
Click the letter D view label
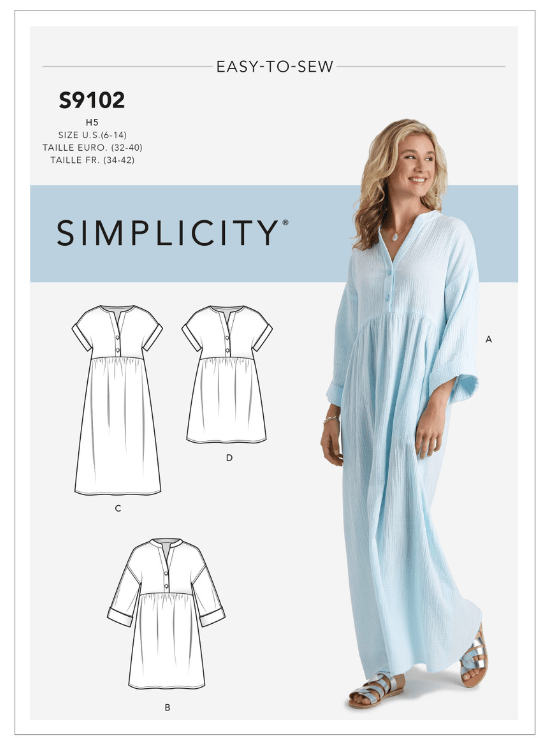click(229, 457)
